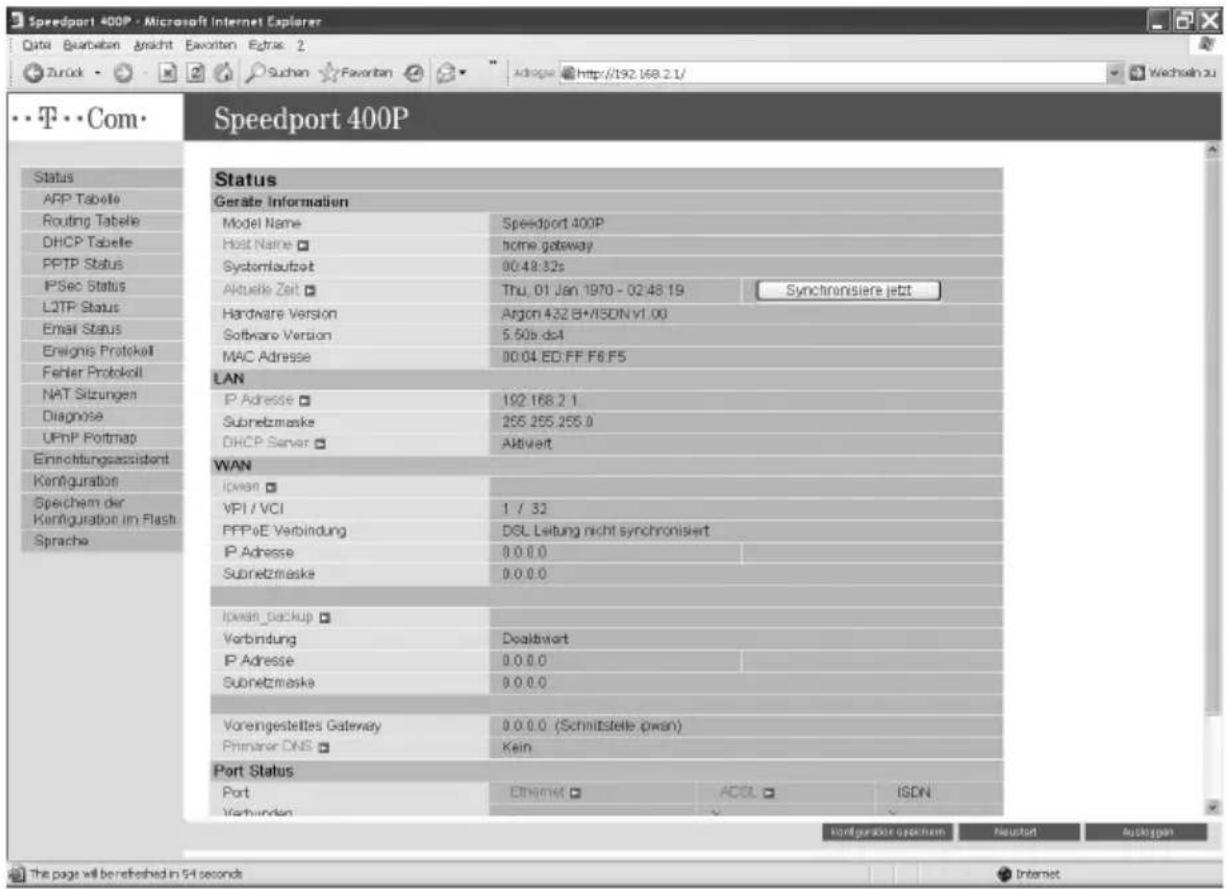Viewport: 1226px width, 889px height.
Task: Open L2TP Status in sidebar
Action: 101,306
